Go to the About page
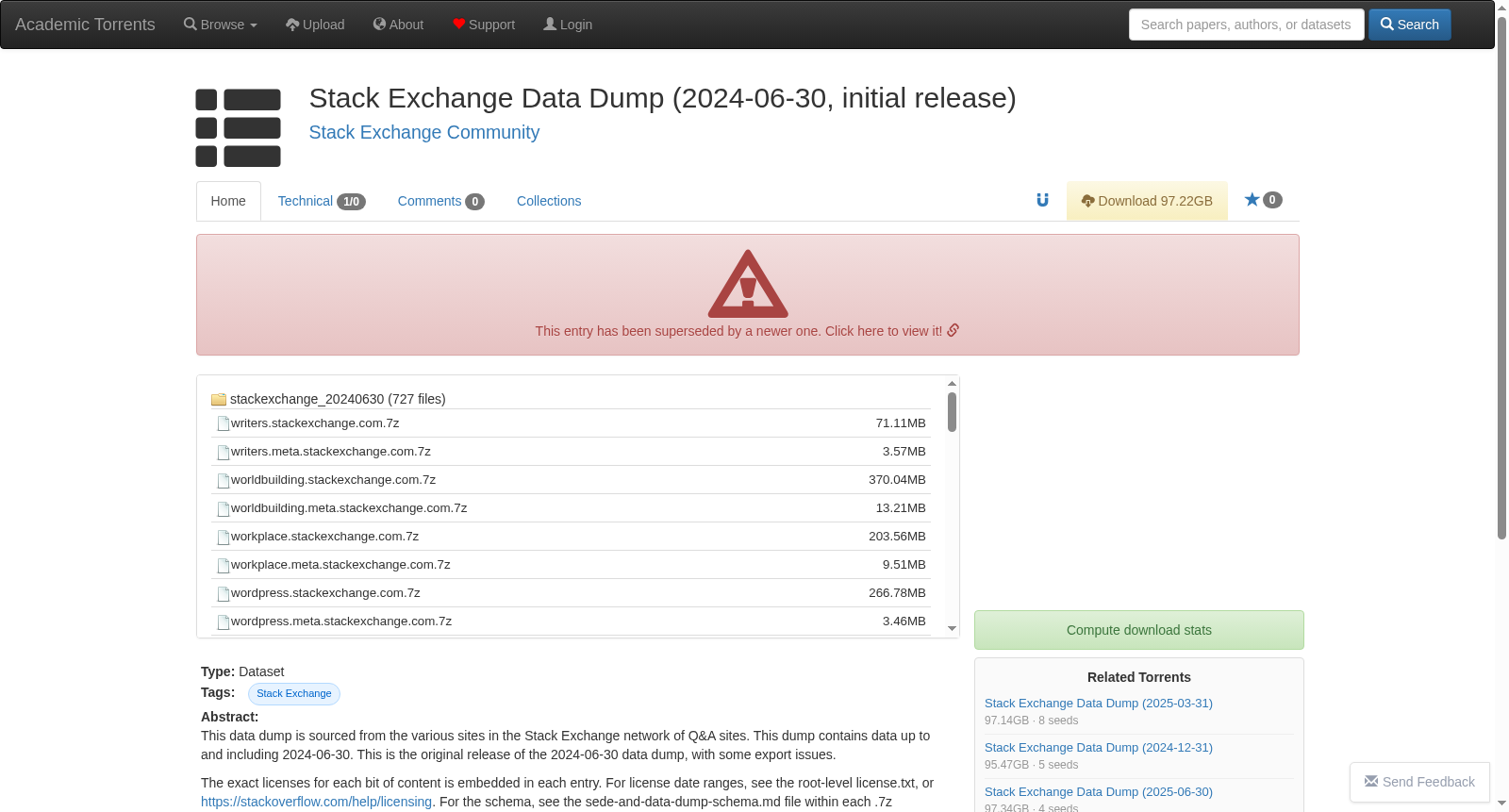Image resolution: width=1509 pixels, height=812 pixels. point(398,25)
